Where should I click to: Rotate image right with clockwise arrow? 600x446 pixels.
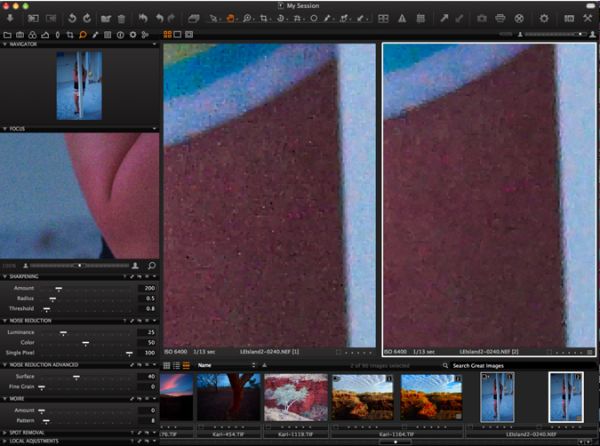(87, 18)
